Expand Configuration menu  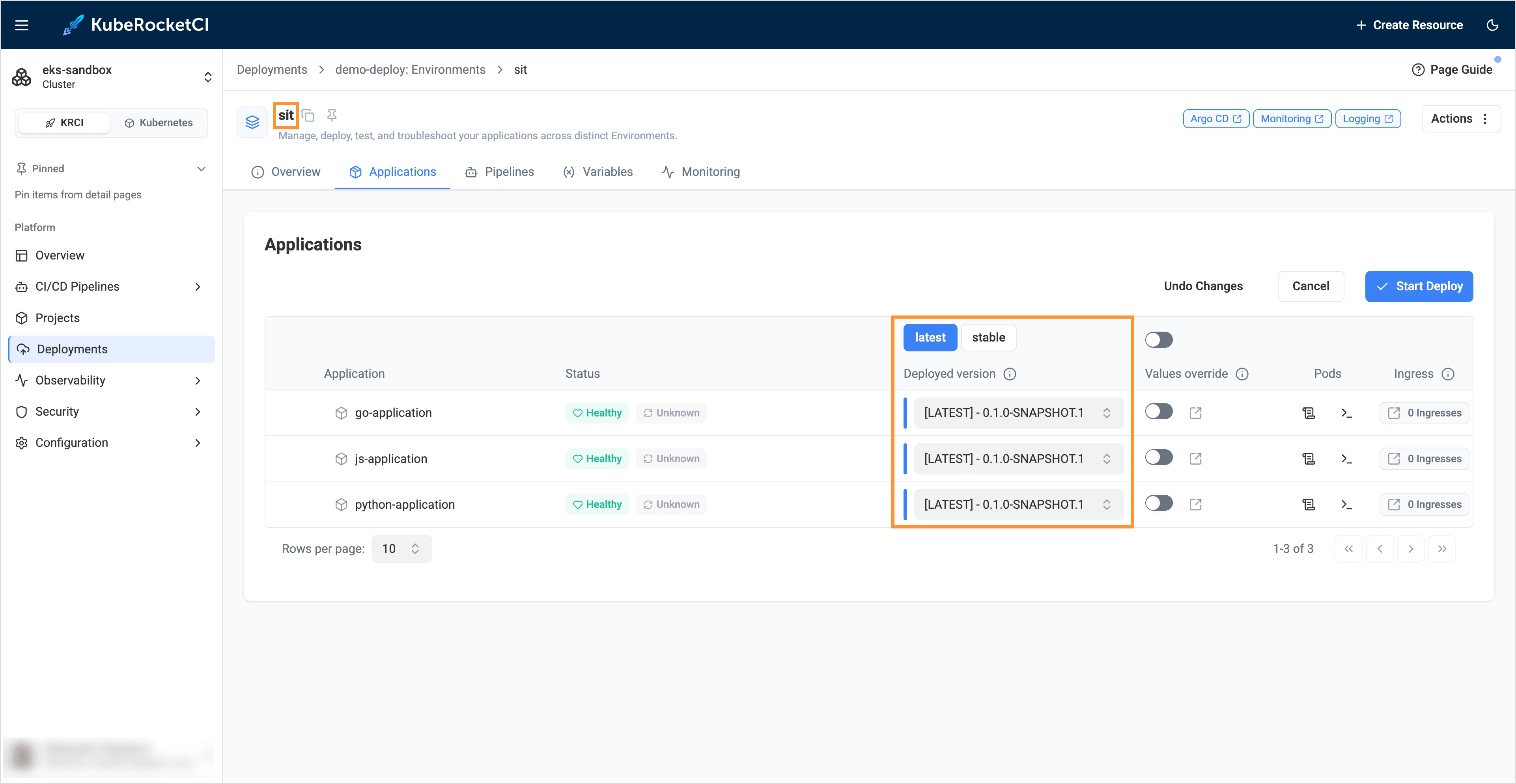pos(111,442)
